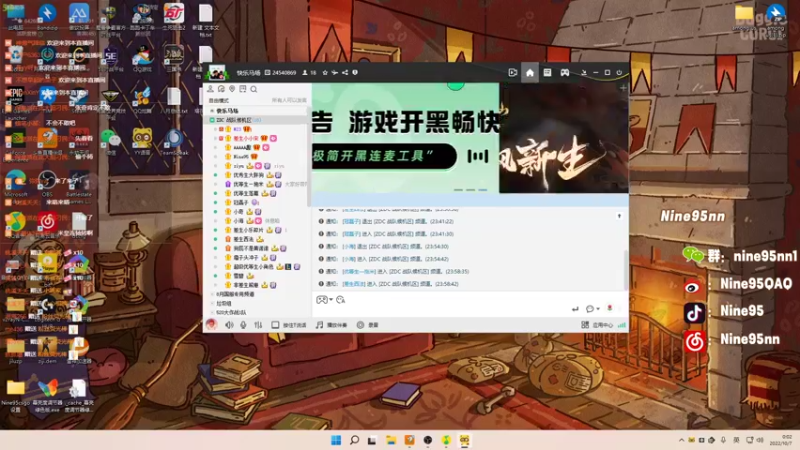Open the chat bubble dropdown near send

[592, 309]
